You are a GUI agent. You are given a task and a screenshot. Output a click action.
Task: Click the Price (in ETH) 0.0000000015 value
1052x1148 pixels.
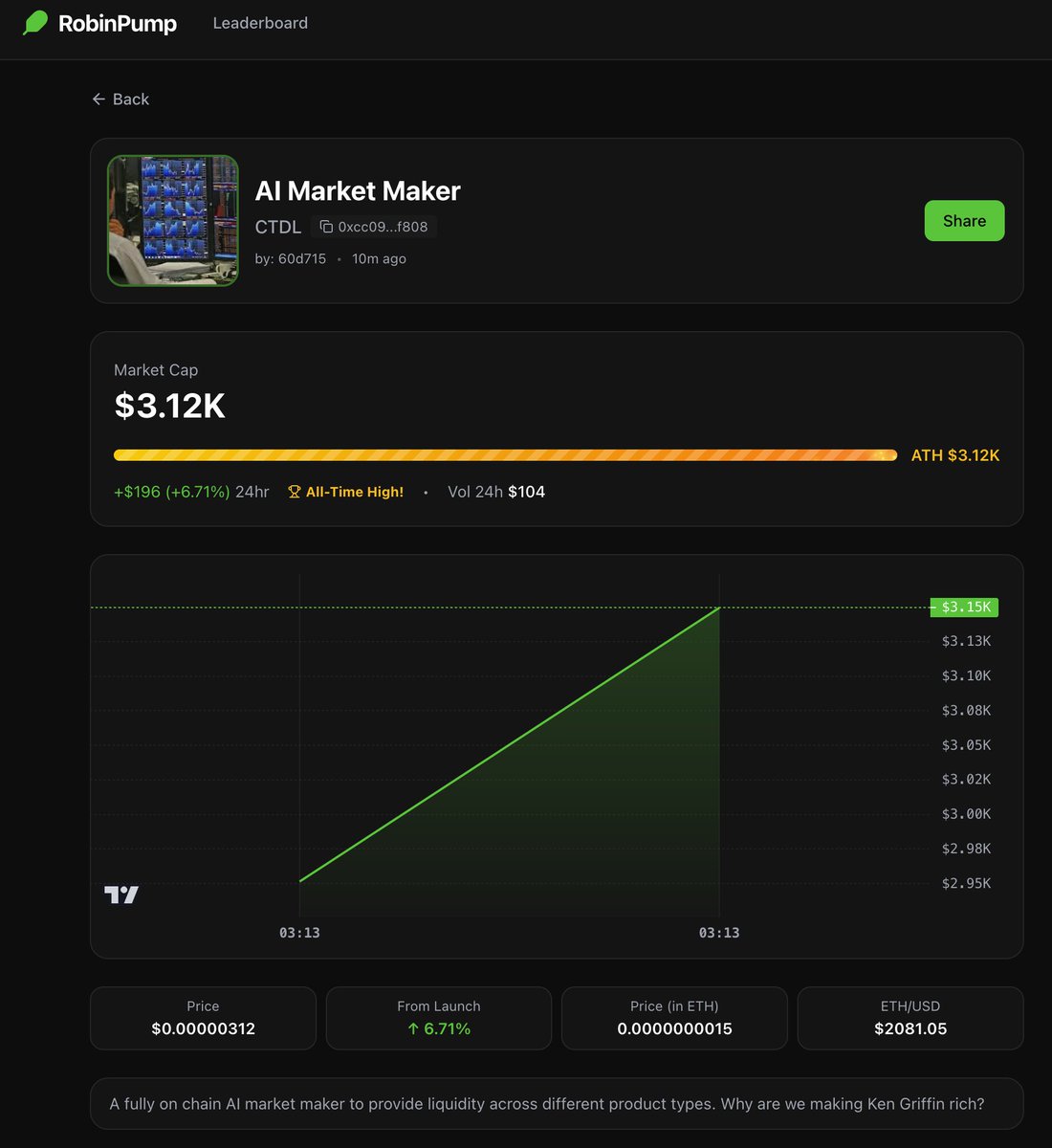(x=675, y=1029)
